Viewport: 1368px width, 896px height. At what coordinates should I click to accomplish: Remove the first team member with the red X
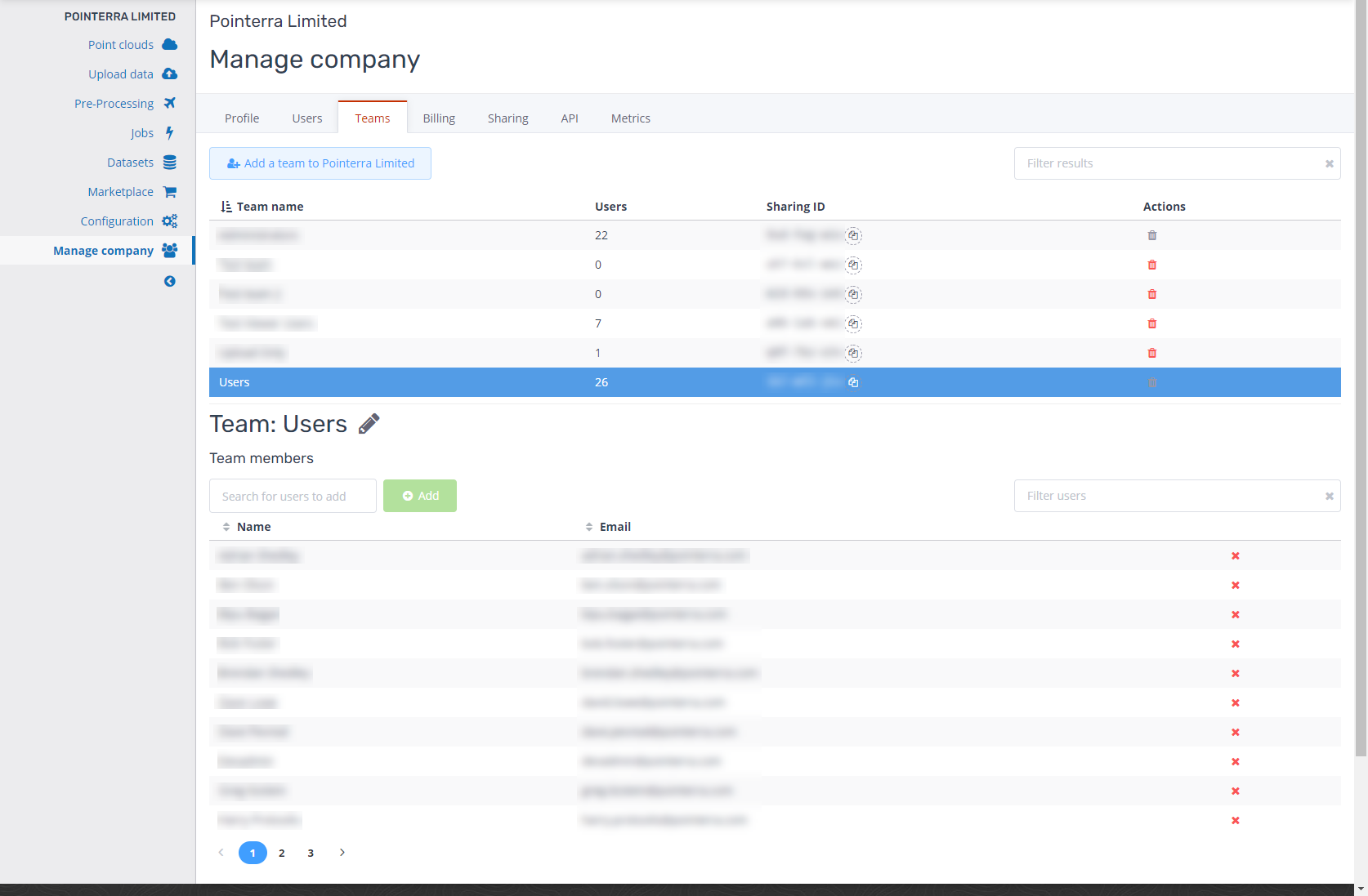(1235, 555)
